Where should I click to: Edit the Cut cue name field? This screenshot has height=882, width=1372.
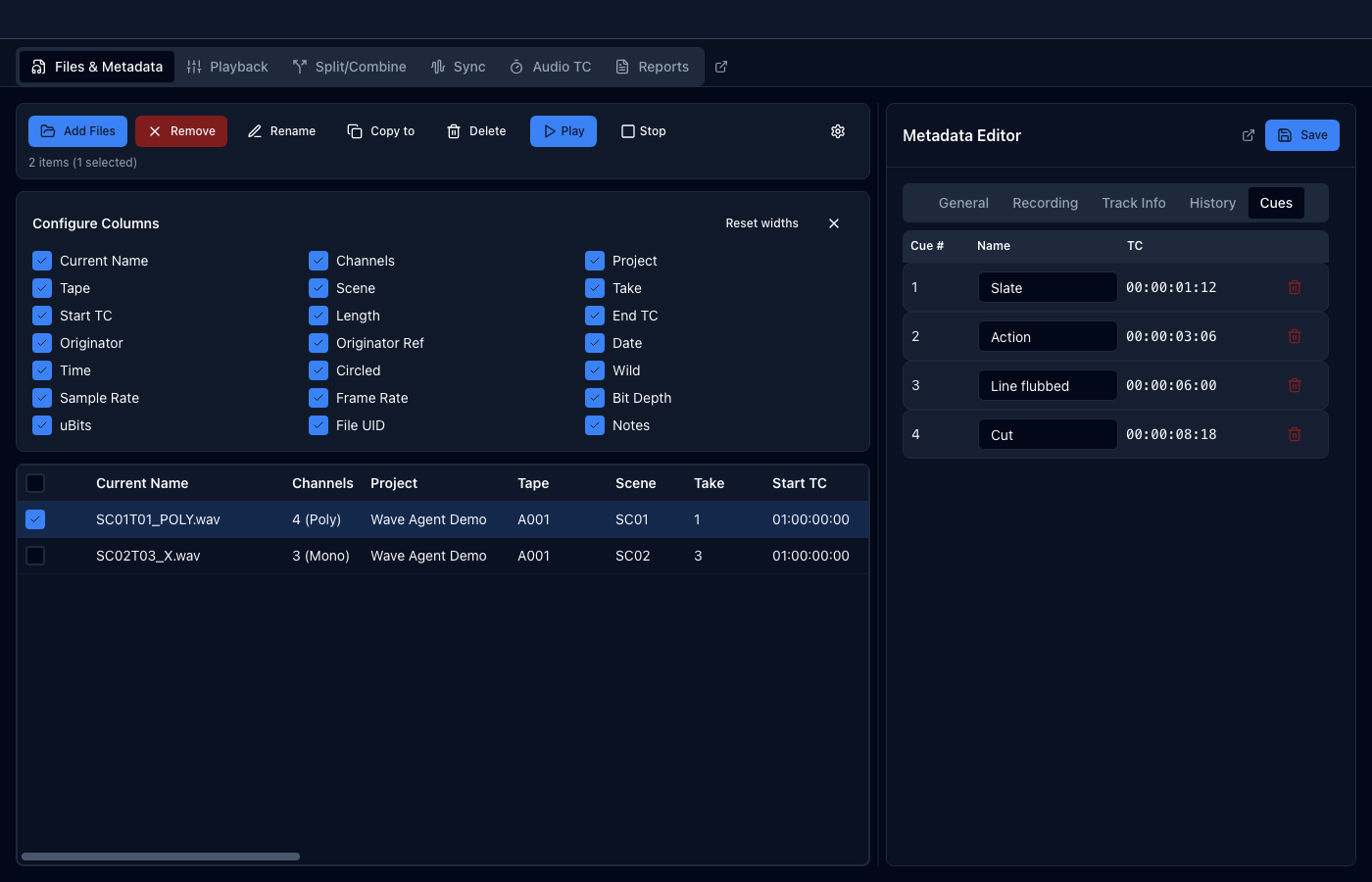pos(1048,434)
